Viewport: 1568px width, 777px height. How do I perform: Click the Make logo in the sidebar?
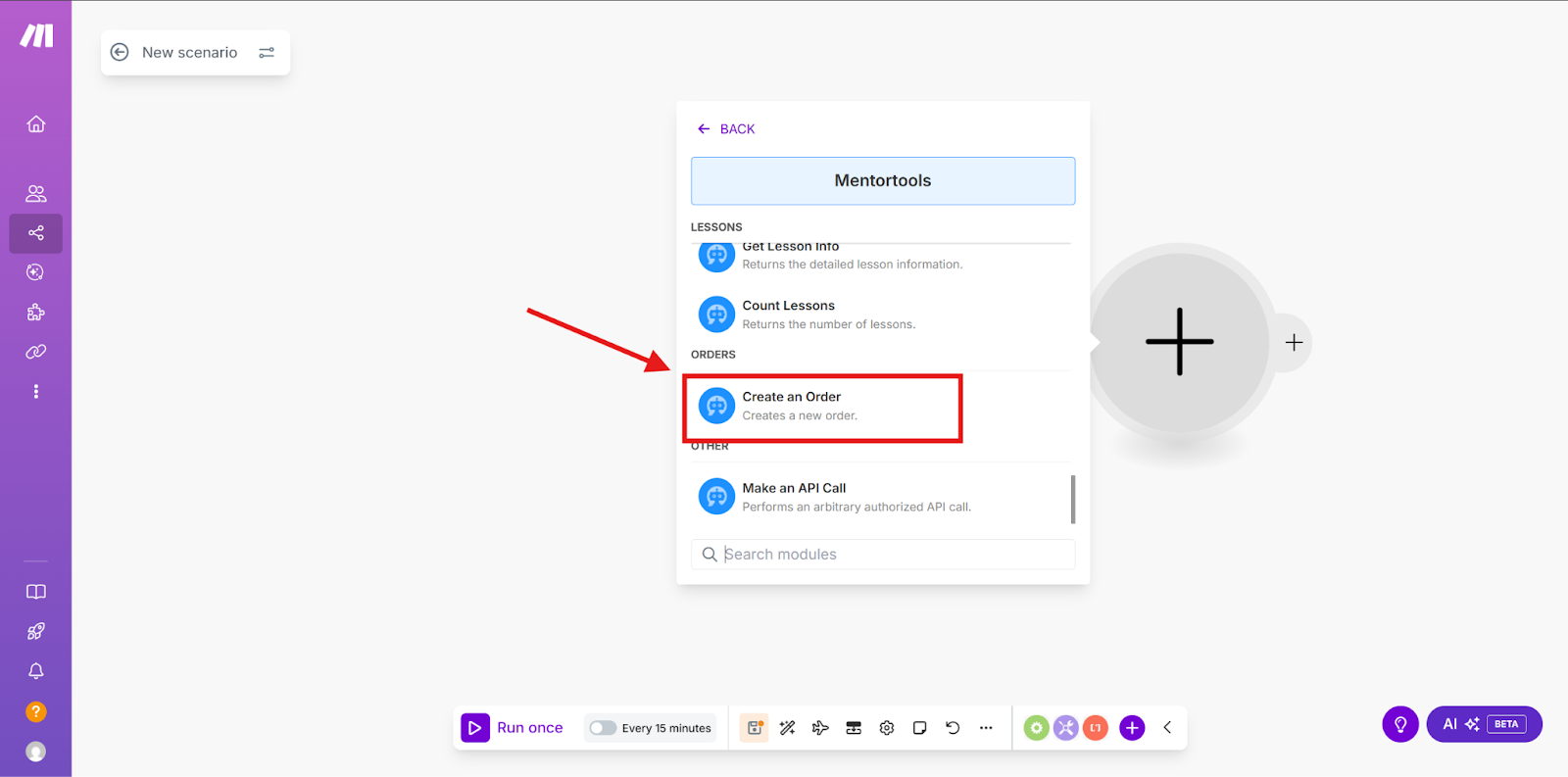[x=36, y=36]
